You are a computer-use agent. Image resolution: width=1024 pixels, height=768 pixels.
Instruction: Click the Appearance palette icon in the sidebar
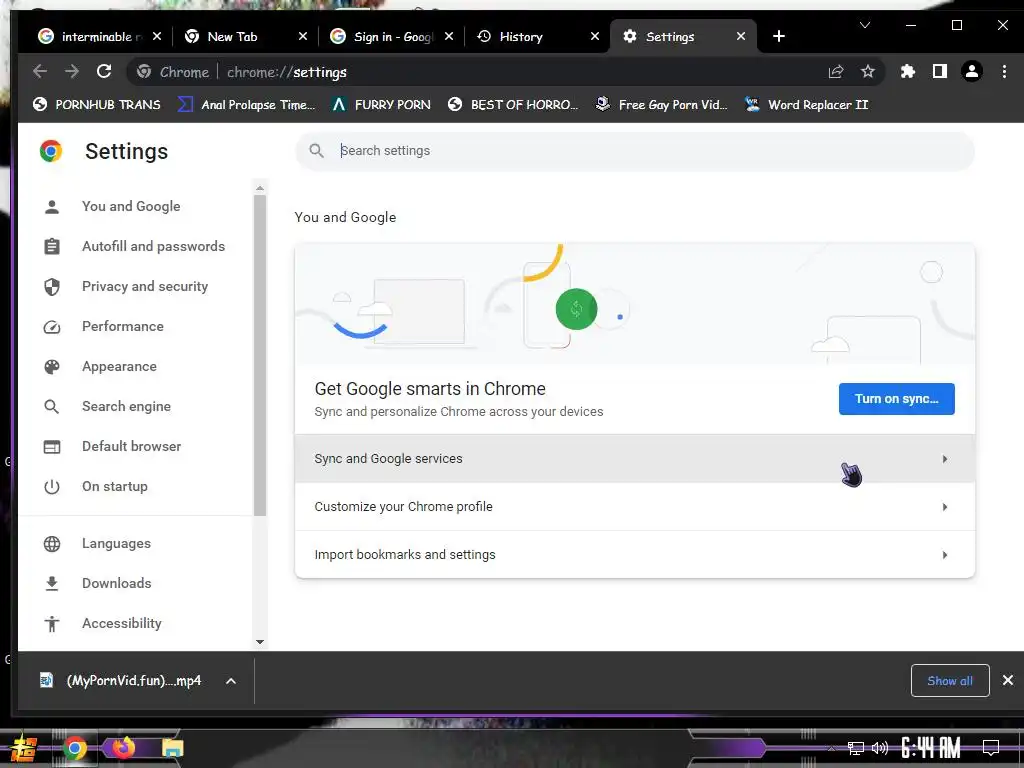coord(52,366)
